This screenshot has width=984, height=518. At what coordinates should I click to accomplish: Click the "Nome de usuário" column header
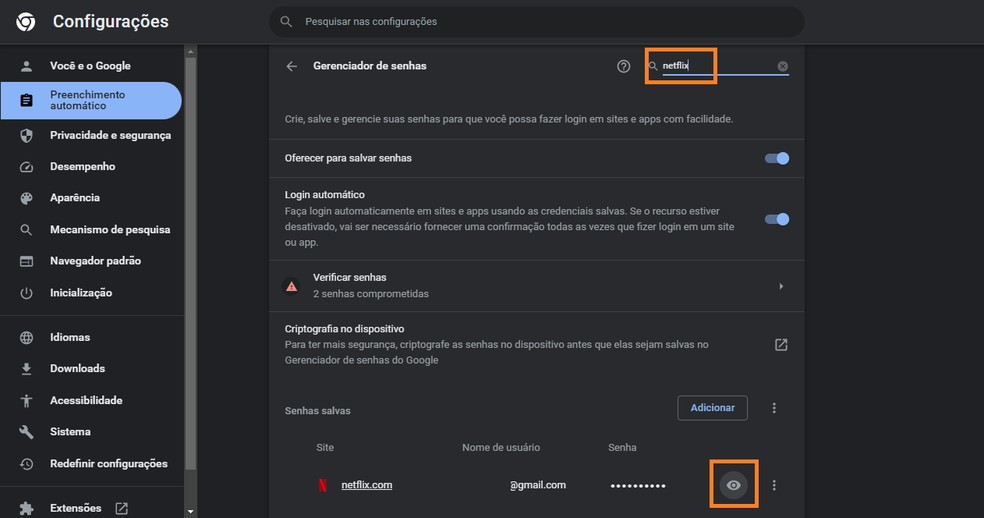(501, 448)
